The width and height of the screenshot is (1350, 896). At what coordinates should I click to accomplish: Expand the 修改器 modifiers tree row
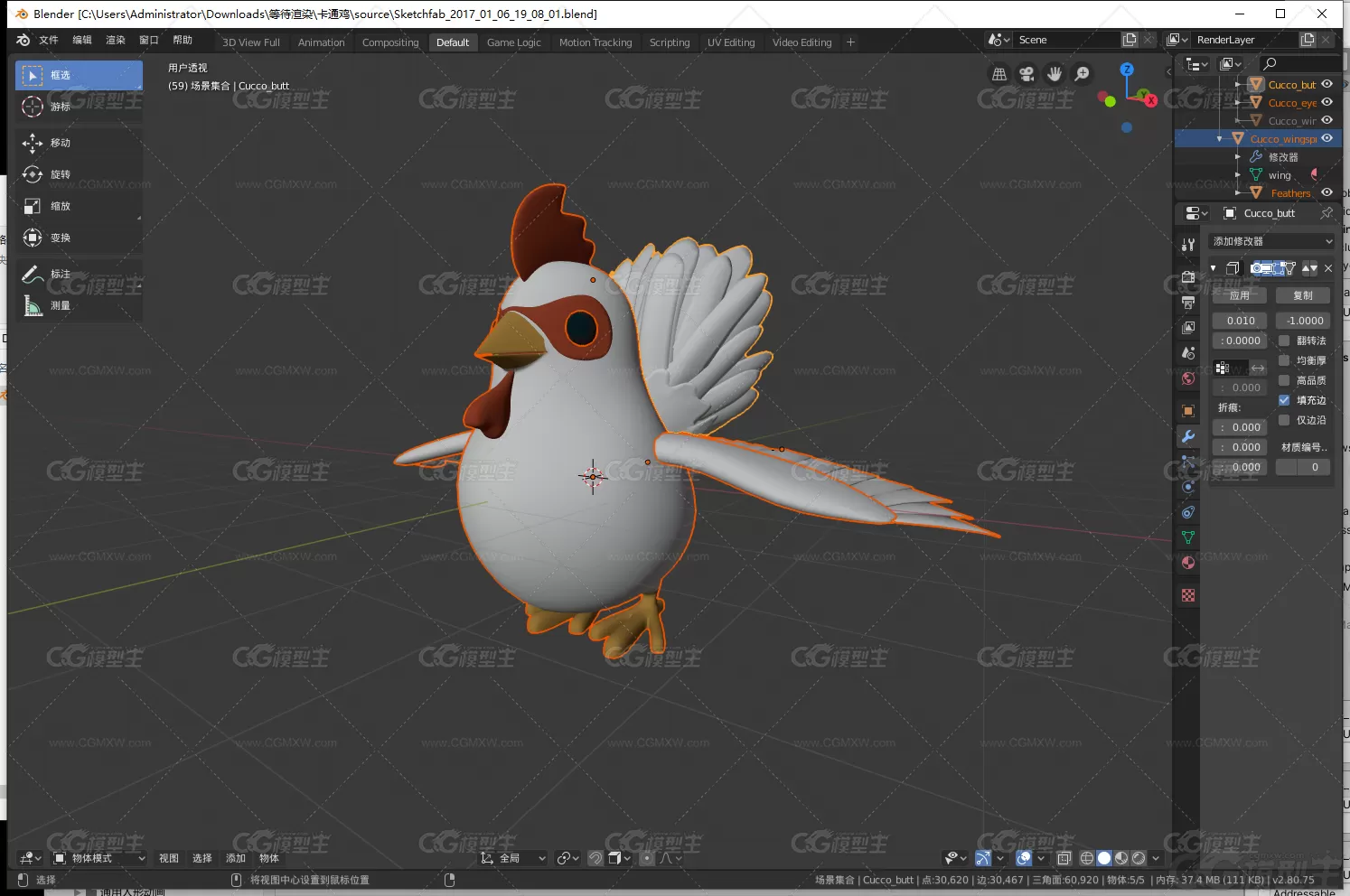(x=1238, y=157)
